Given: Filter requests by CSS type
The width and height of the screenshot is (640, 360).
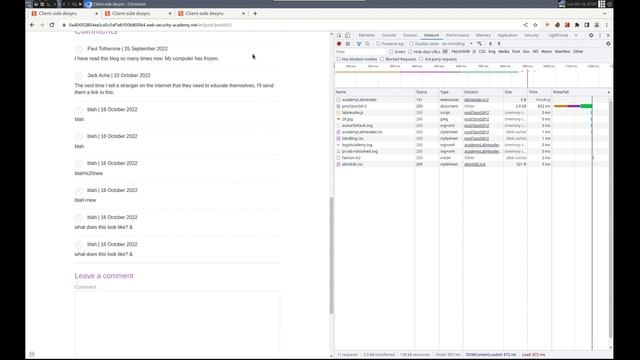Looking at the screenshot, I should pos(482,52).
